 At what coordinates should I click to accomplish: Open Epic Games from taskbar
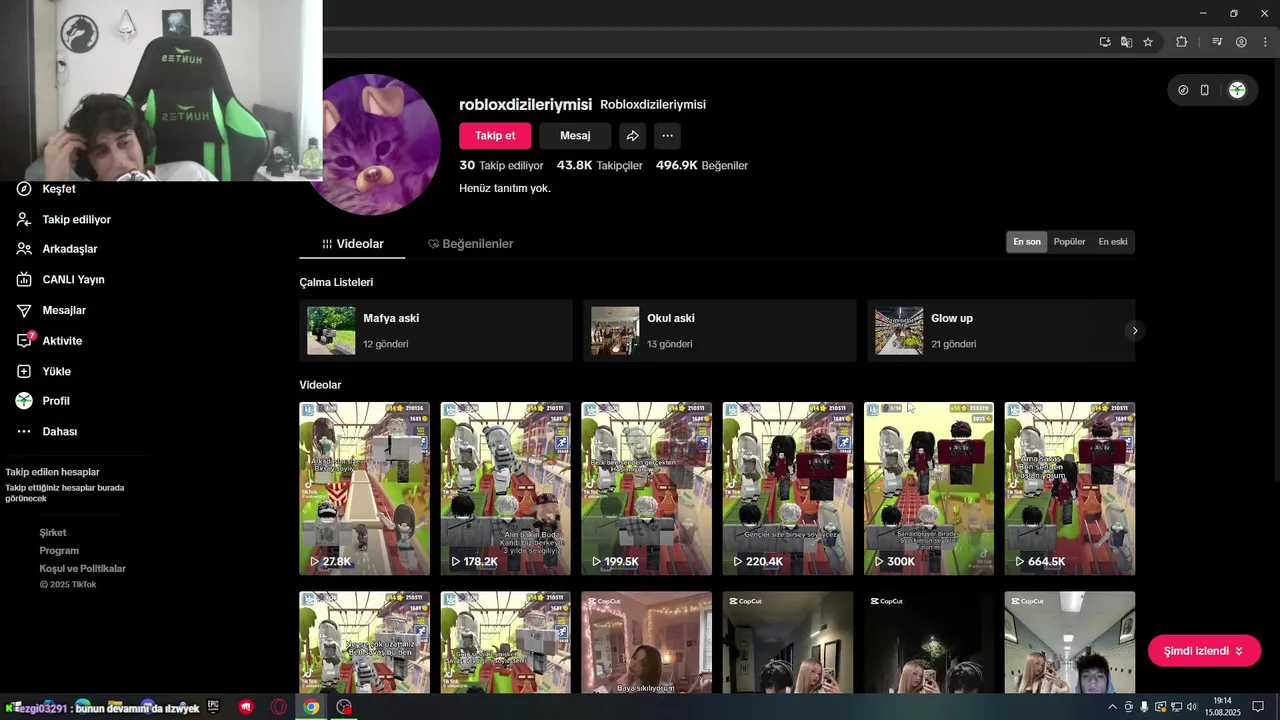point(213,706)
